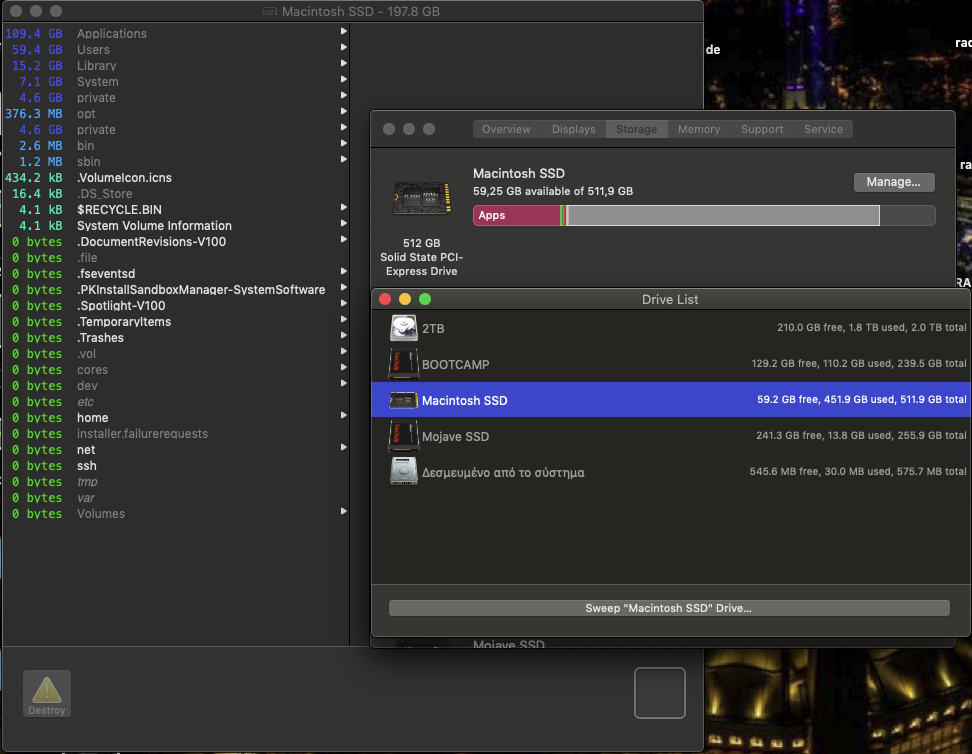The width and height of the screenshot is (972, 754).
Task: Click the Apps segment of storage bar
Action: [515, 215]
